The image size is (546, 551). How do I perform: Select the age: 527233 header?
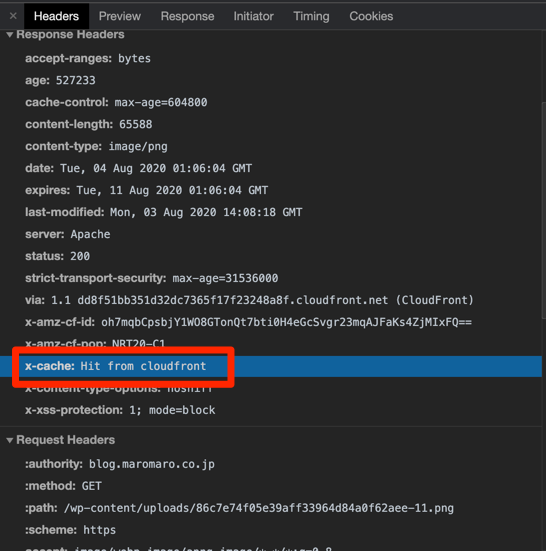271,80
